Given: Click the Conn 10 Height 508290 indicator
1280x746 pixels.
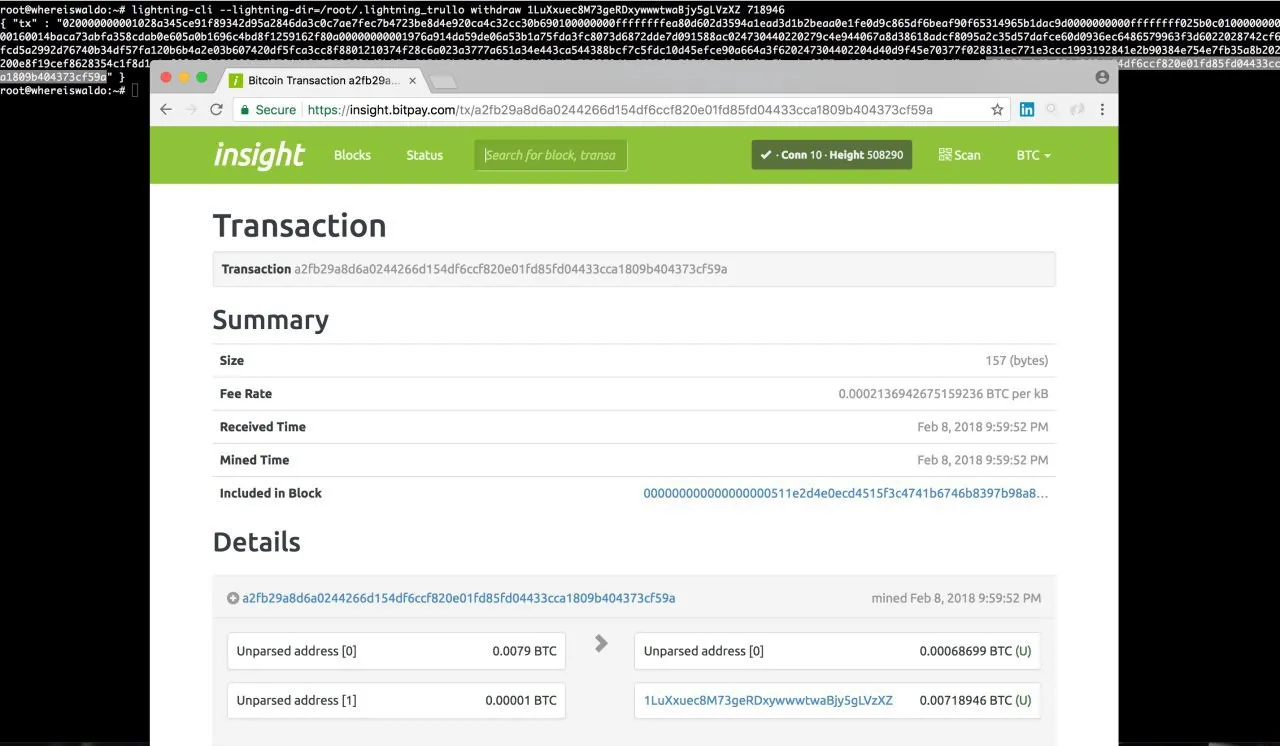Looking at the screenshot, I should 832,155.
